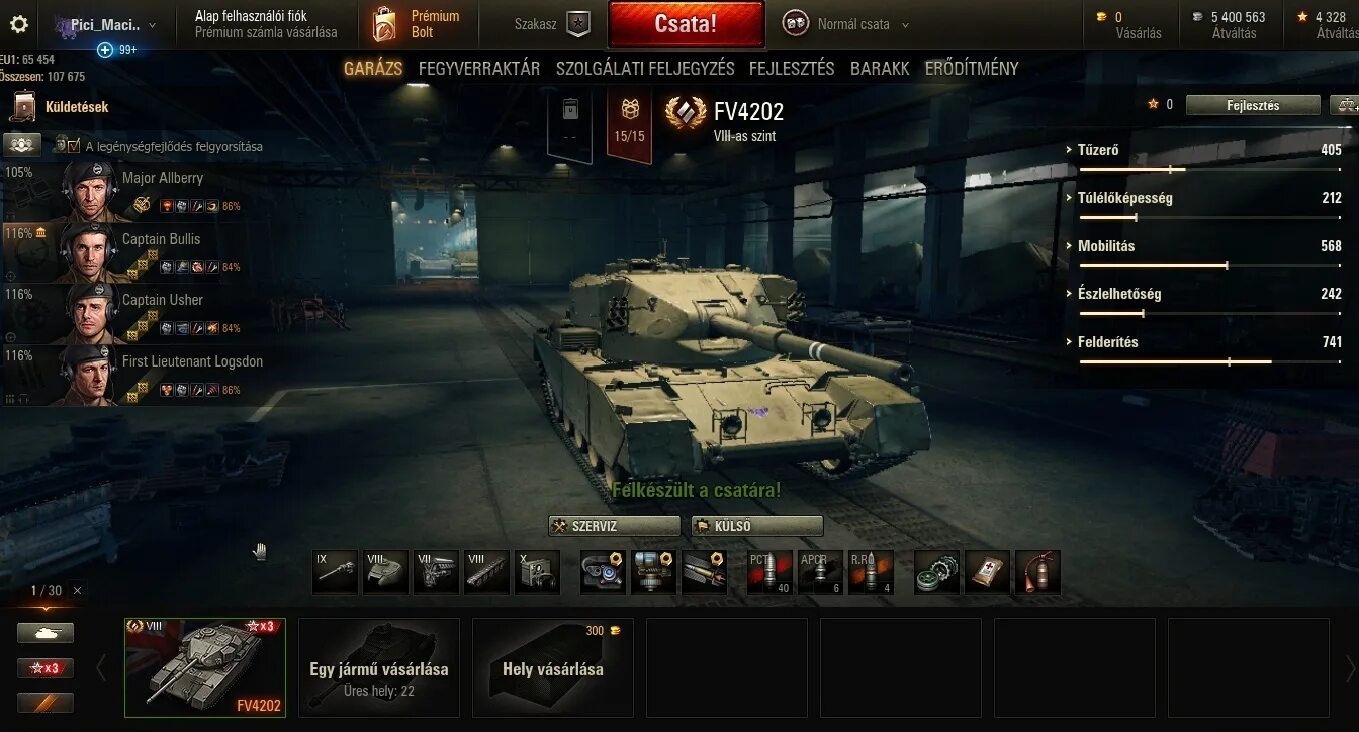Toggle the tank type carousel filter
The height and width of the screenshot is (732, 1359).
(45, 633)
